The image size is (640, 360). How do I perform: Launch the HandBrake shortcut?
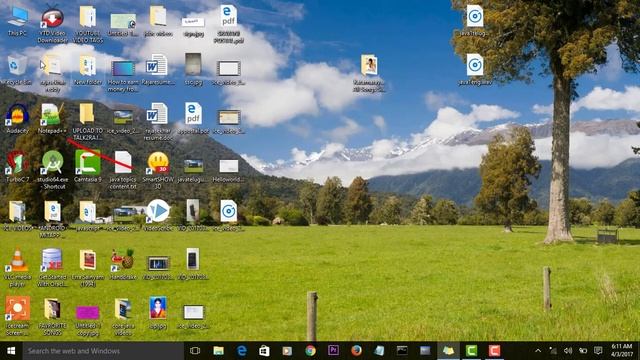click(123, 264)
